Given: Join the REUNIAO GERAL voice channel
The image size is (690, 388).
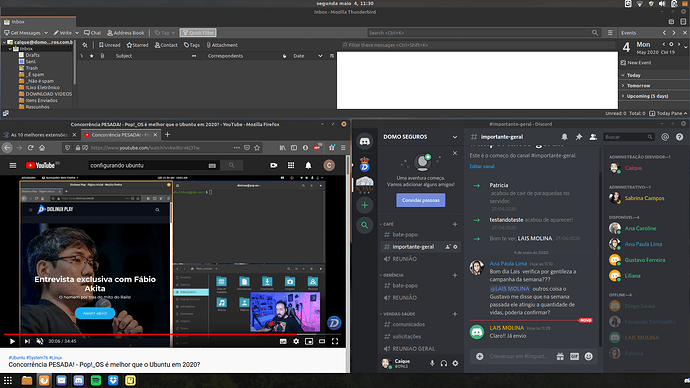Looking at the screenshot, I should point(413,348).
